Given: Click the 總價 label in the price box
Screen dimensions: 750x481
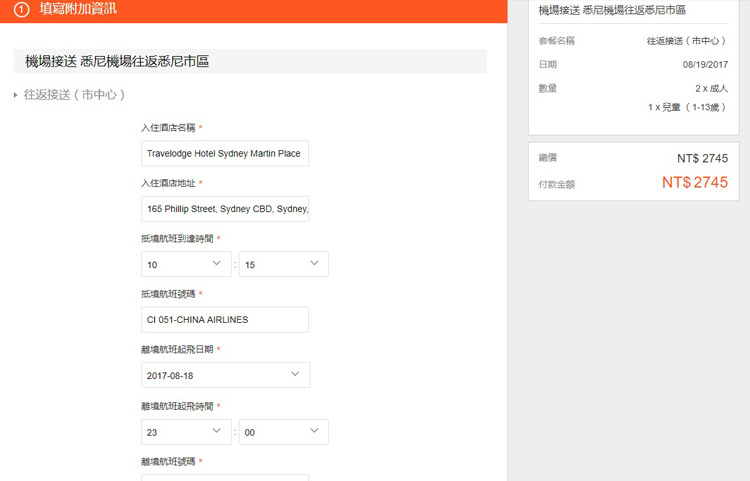Looking at the screenshot, I should pyautogui.click(x=548, y=158).
